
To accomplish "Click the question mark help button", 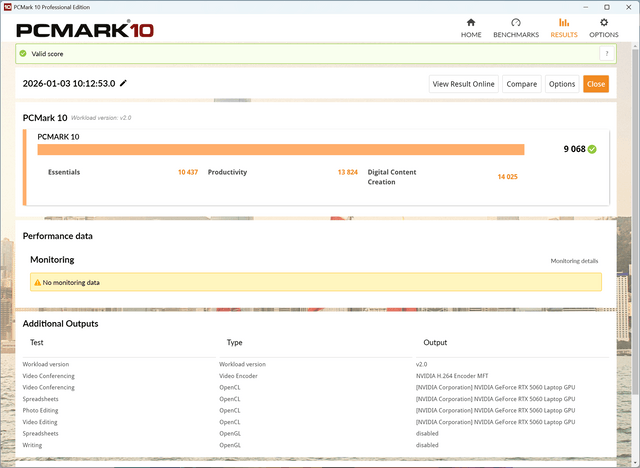I will [x=607, y=53].
